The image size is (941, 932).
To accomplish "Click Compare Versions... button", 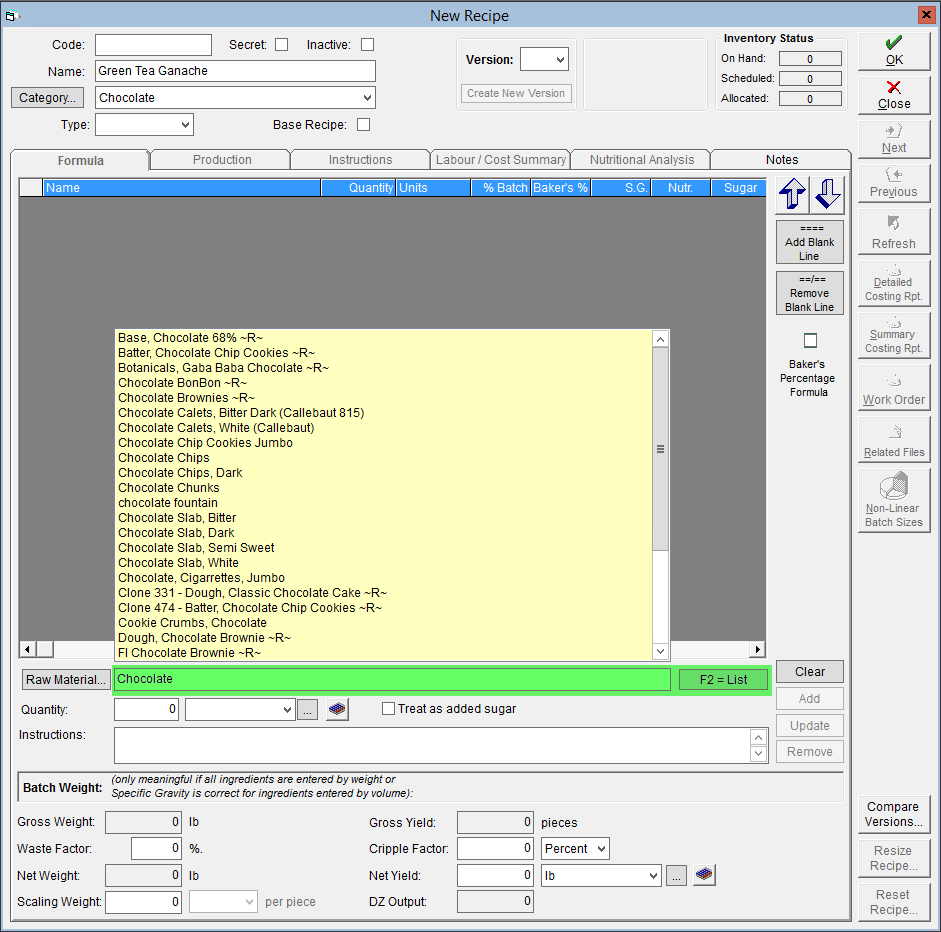I will (x=894, y=814).
